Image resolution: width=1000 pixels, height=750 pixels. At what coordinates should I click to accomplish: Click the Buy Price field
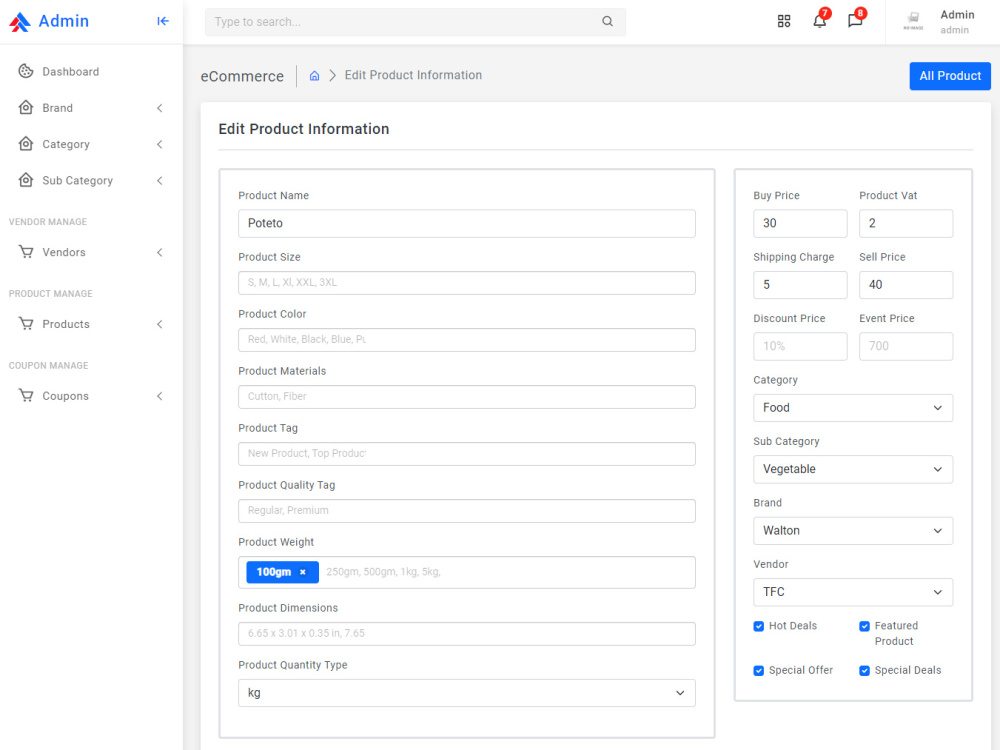[x=800, y=223]
